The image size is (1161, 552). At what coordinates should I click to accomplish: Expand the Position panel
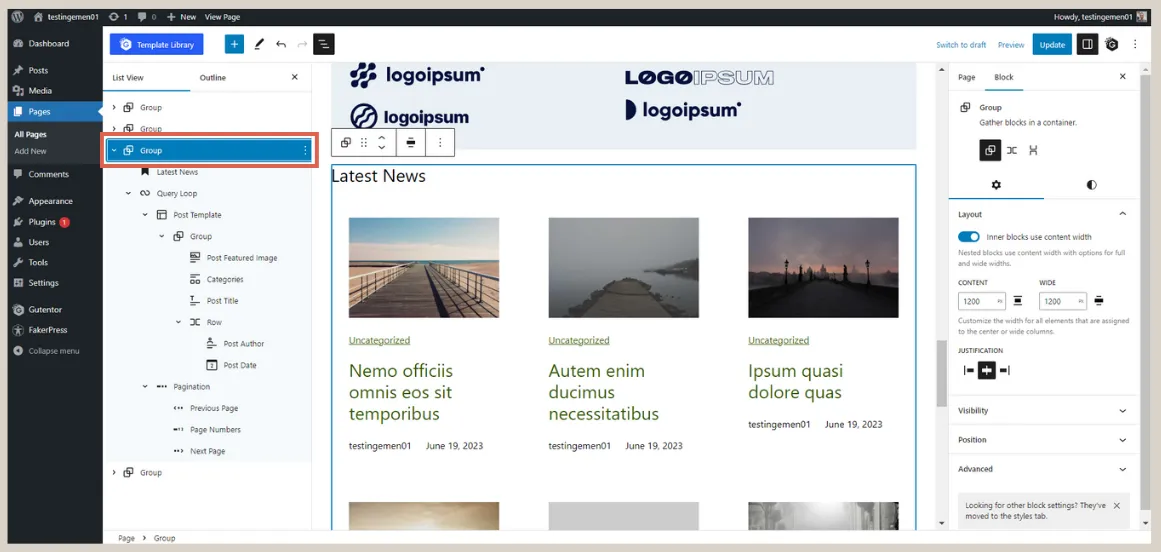(1043, 440)
